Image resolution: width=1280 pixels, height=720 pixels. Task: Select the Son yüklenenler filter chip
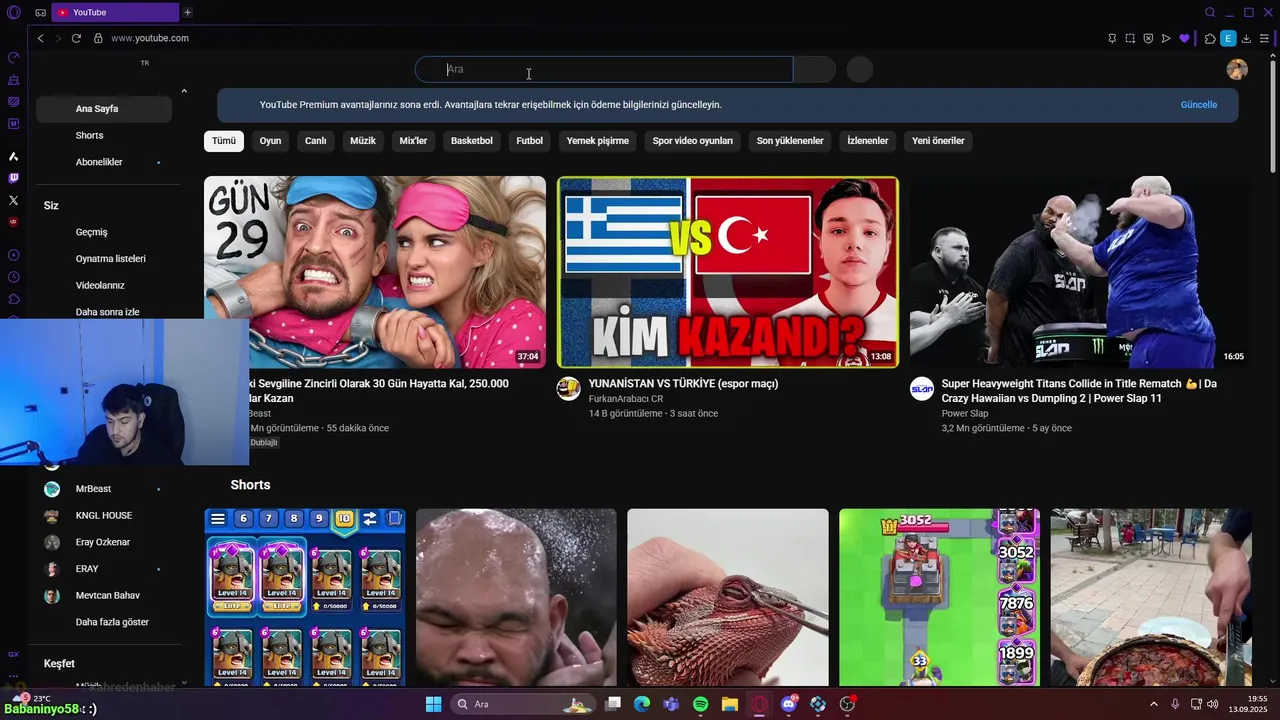790,141
